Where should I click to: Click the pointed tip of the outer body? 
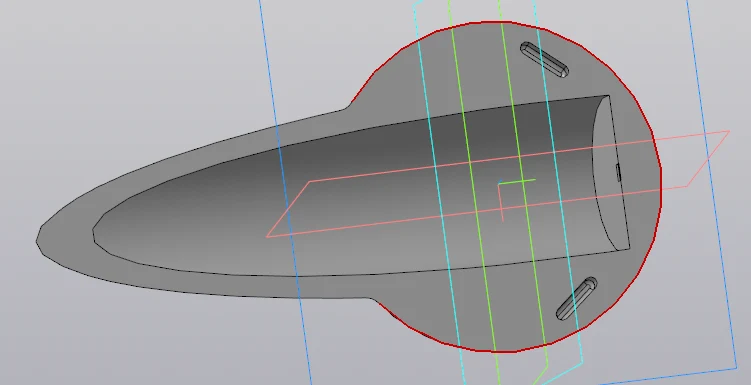tap(38, 240)
